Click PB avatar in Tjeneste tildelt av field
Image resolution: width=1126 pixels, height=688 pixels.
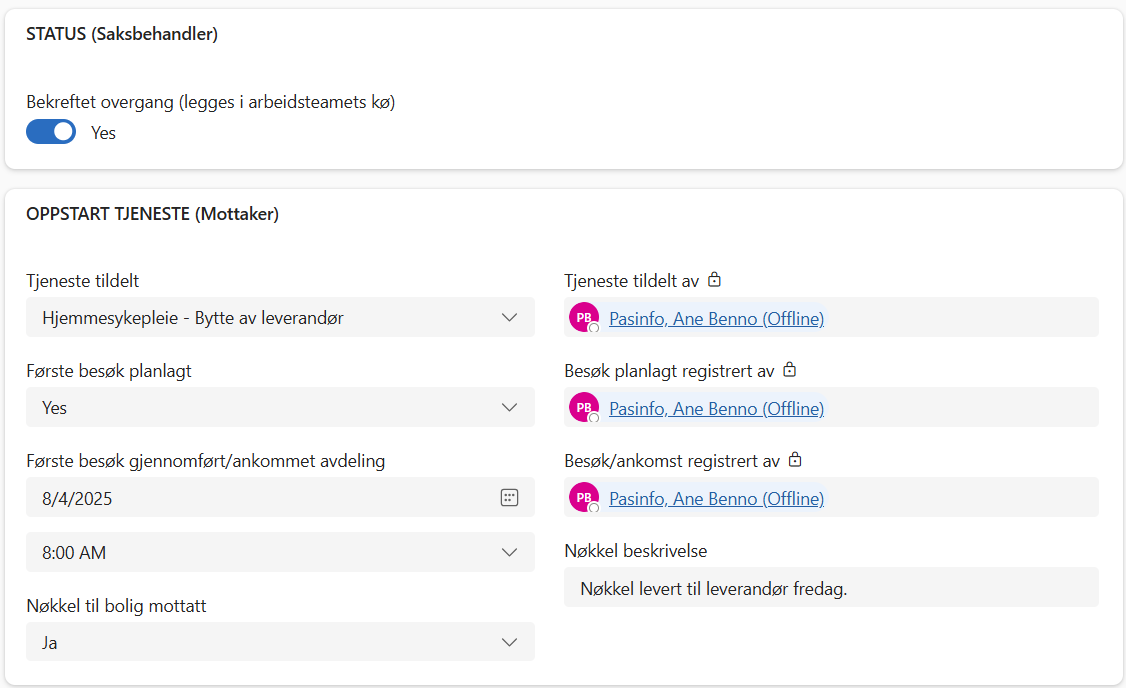pos(584,318)
